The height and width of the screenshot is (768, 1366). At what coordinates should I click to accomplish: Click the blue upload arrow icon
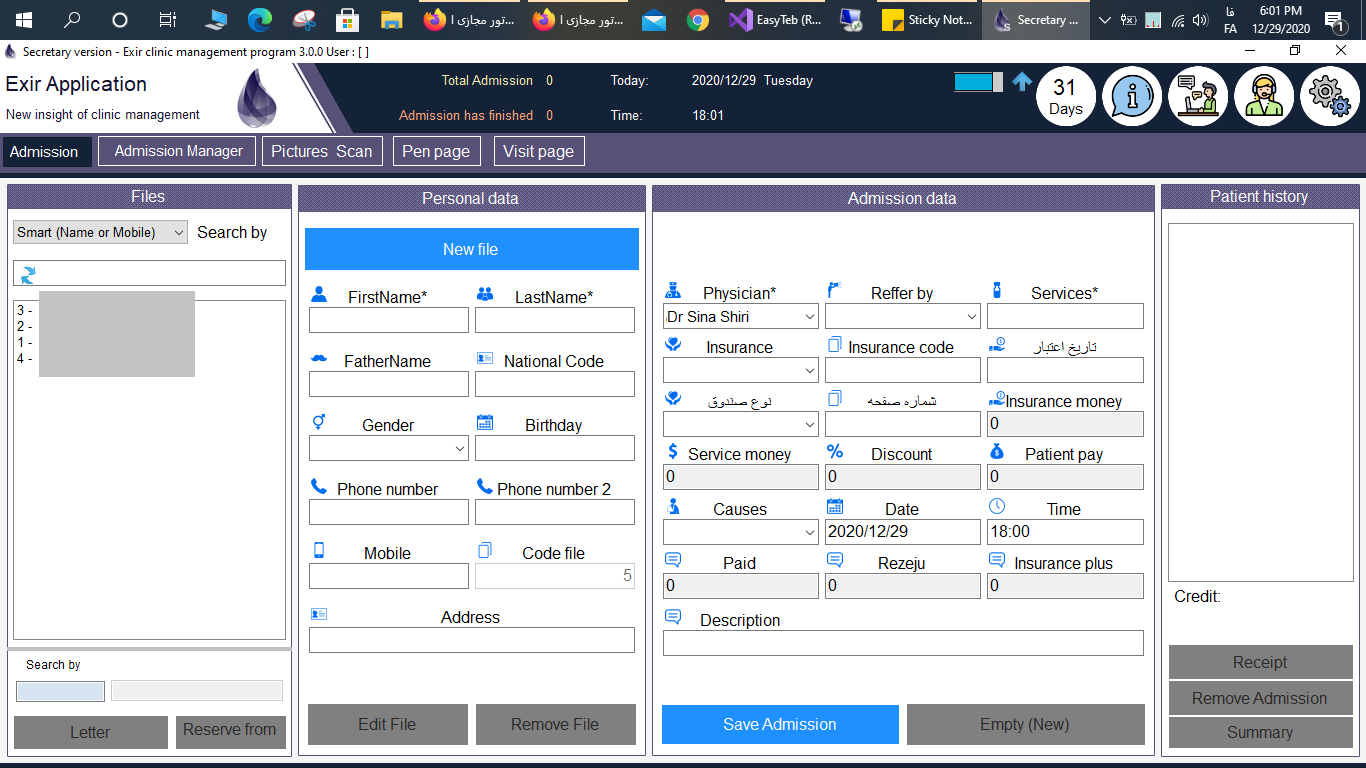[x=1022, y=82]
